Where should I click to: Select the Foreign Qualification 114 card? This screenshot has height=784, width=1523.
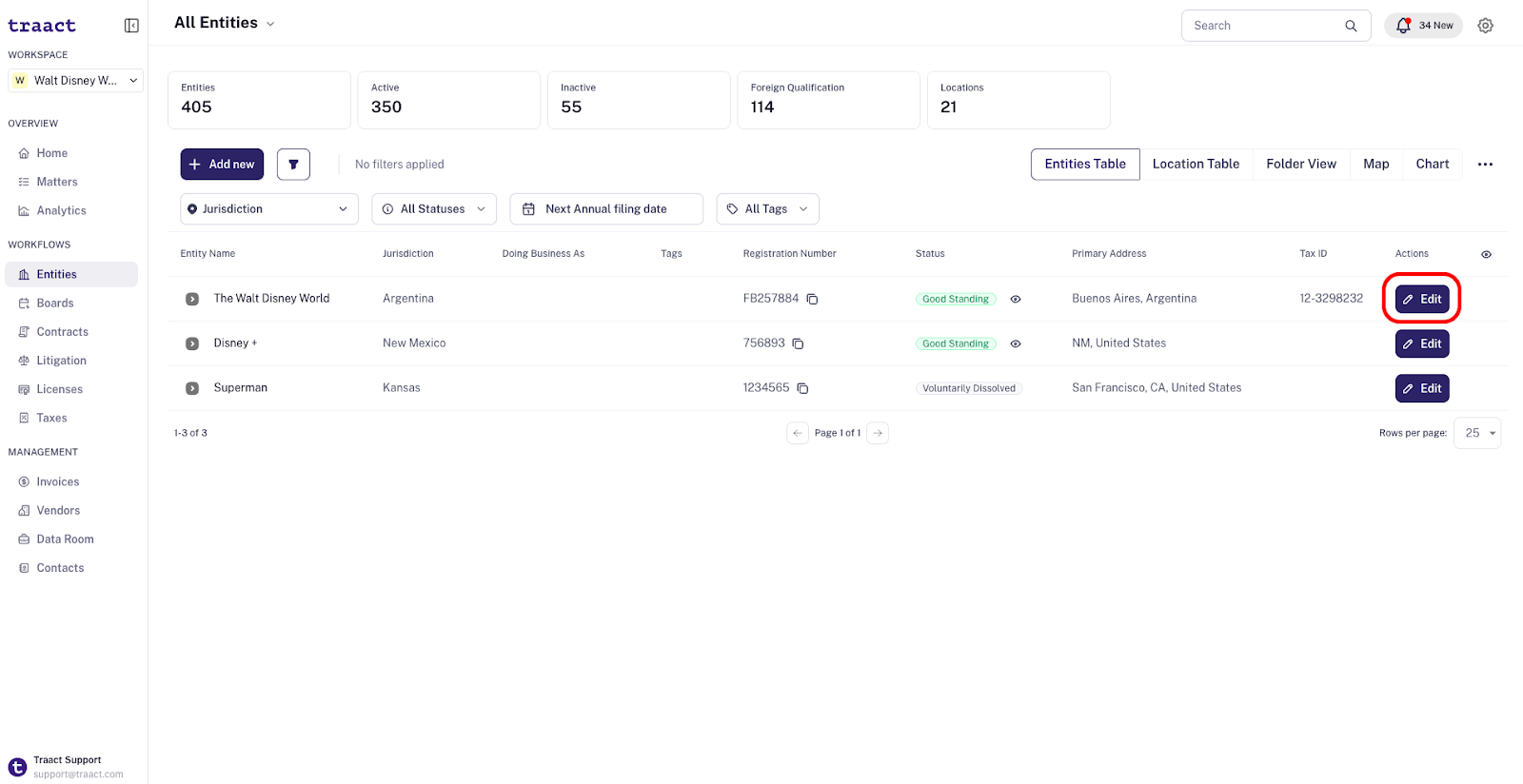pos(828,100)
